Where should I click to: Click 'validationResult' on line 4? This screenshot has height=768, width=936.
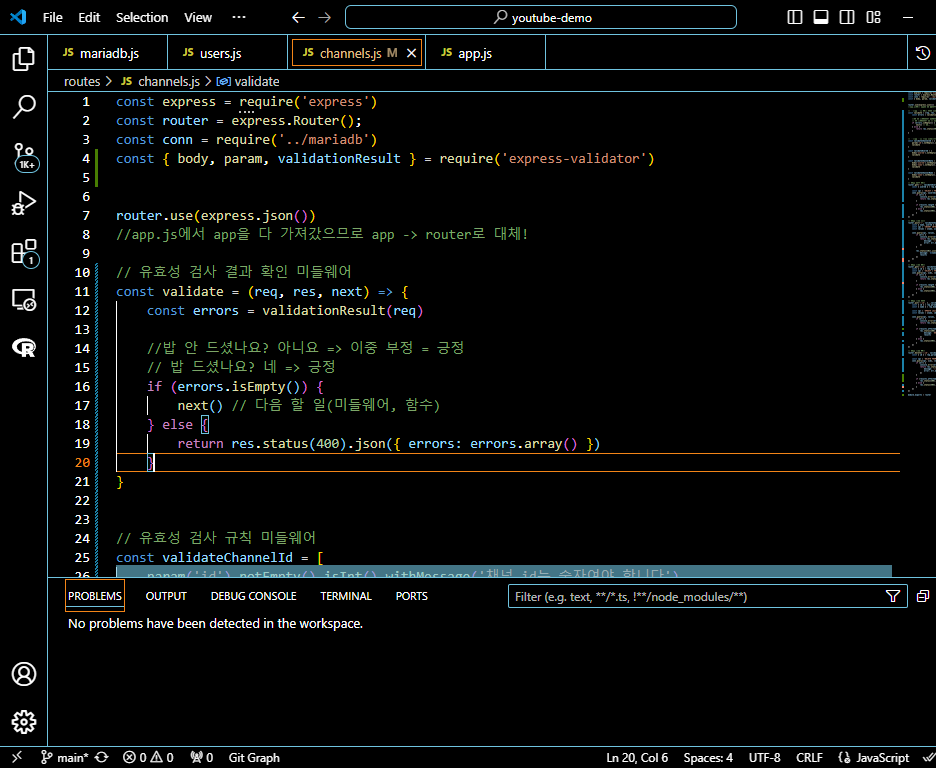click(339, 159)
